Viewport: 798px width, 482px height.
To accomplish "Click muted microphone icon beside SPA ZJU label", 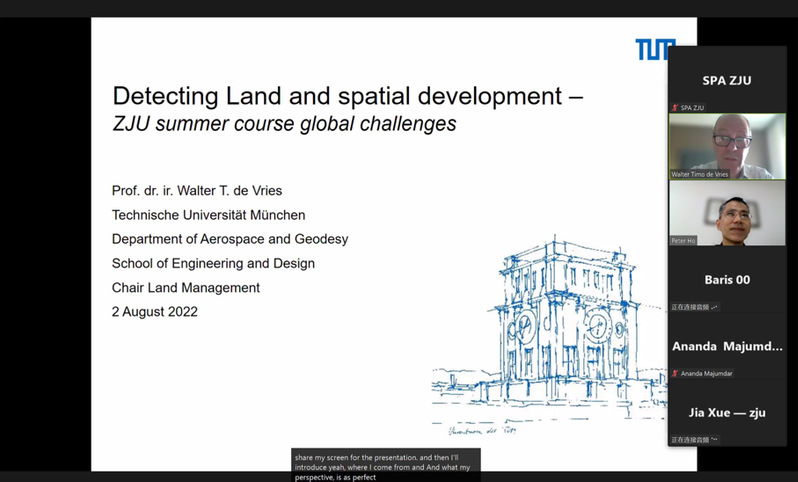I will tap(674, 107).
